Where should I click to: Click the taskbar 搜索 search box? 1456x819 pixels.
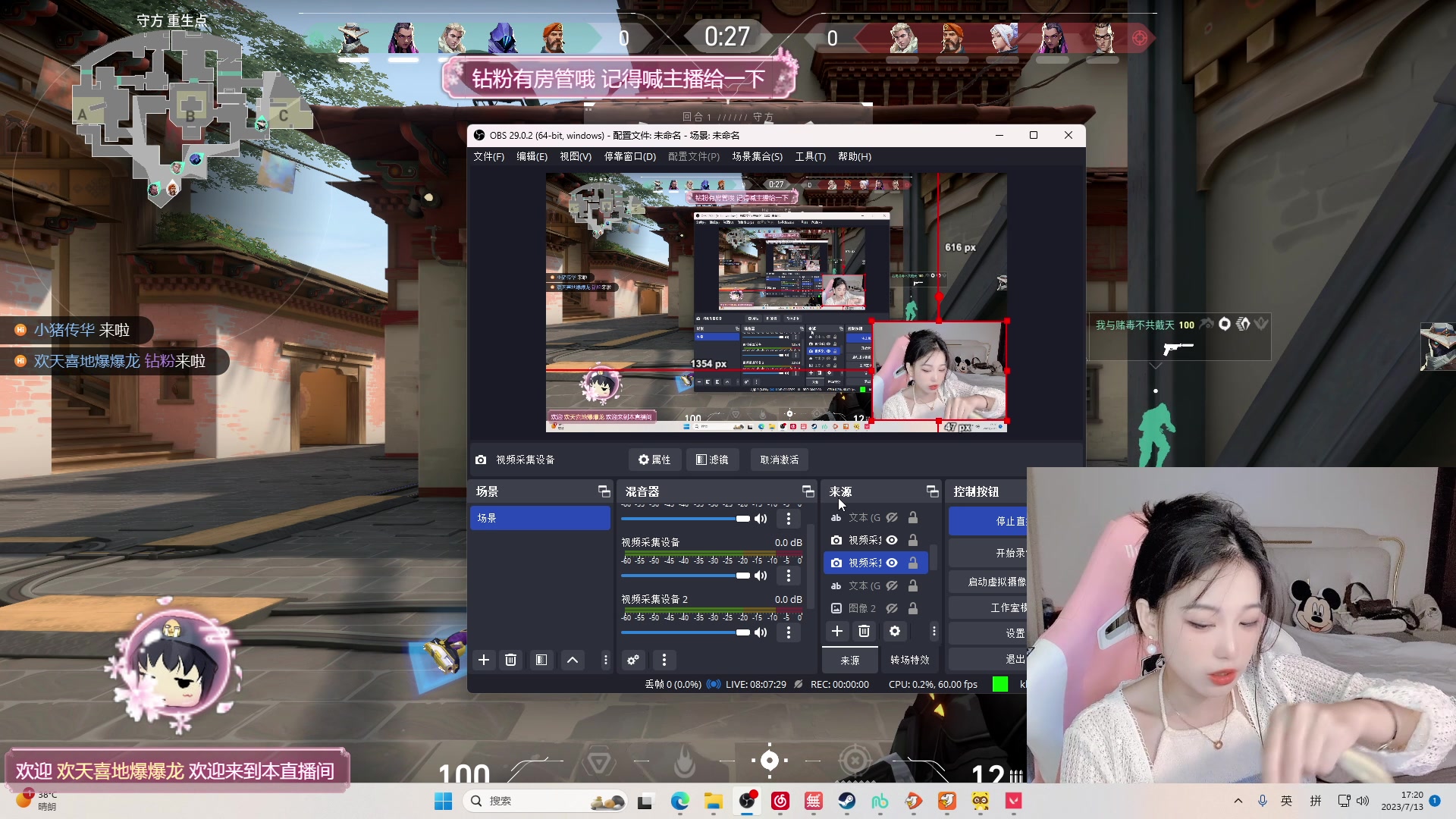545,801
